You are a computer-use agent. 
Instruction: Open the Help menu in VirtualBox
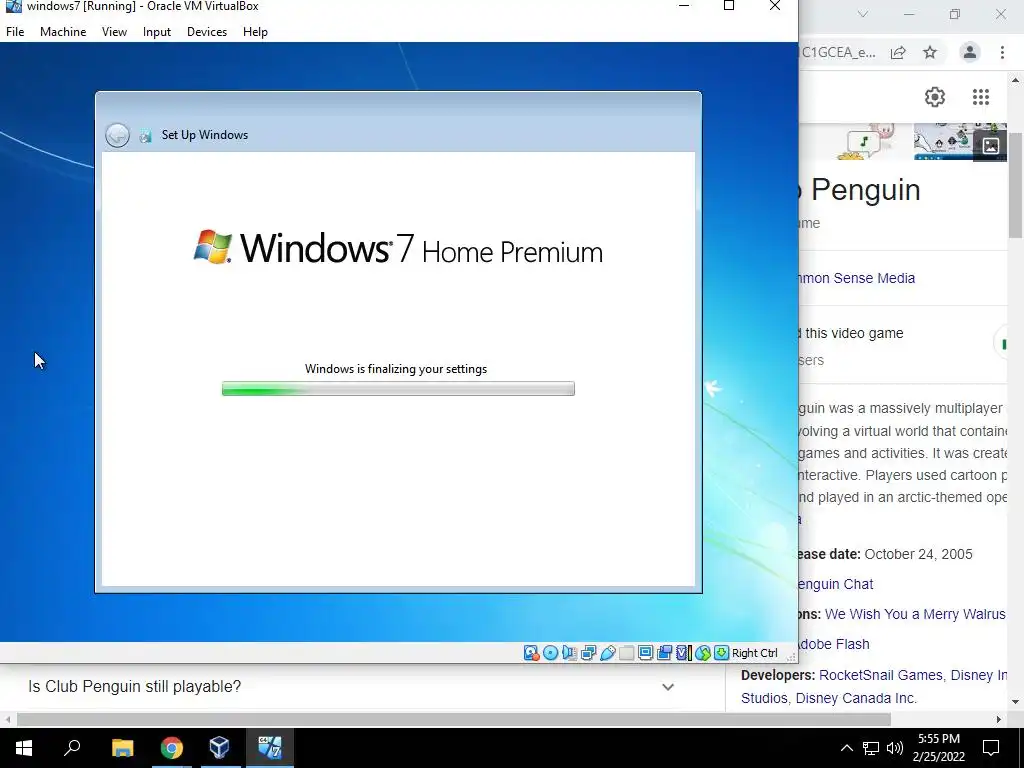tap(255, 31)
